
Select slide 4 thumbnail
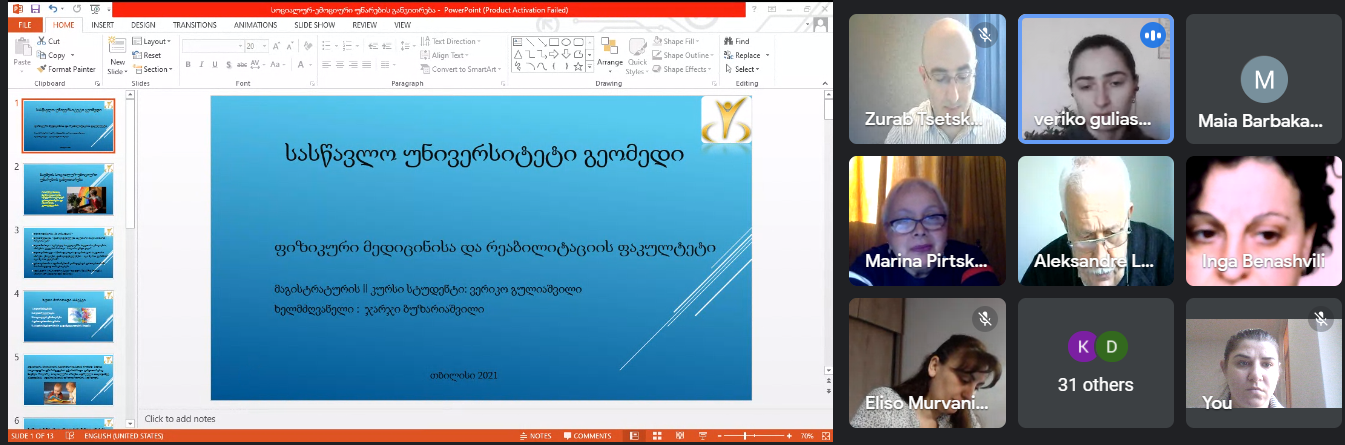[x=69, y=315]
